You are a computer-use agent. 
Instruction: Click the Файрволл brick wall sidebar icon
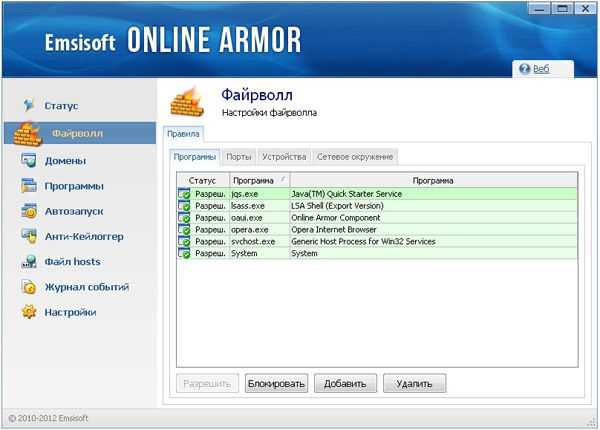(27, 134)
